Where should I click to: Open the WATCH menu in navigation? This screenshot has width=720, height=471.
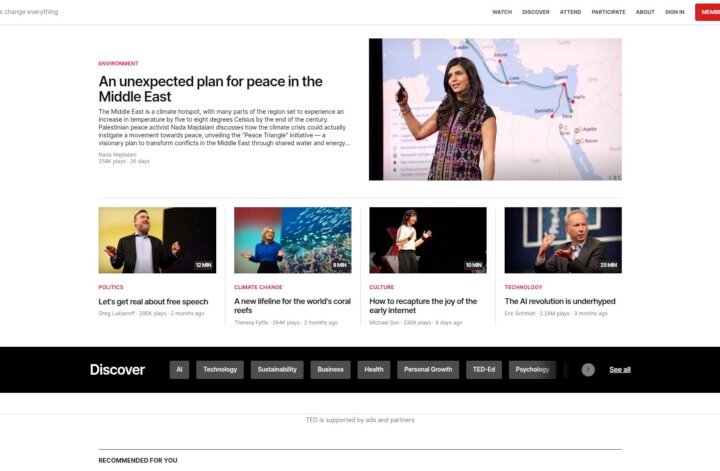502,12
